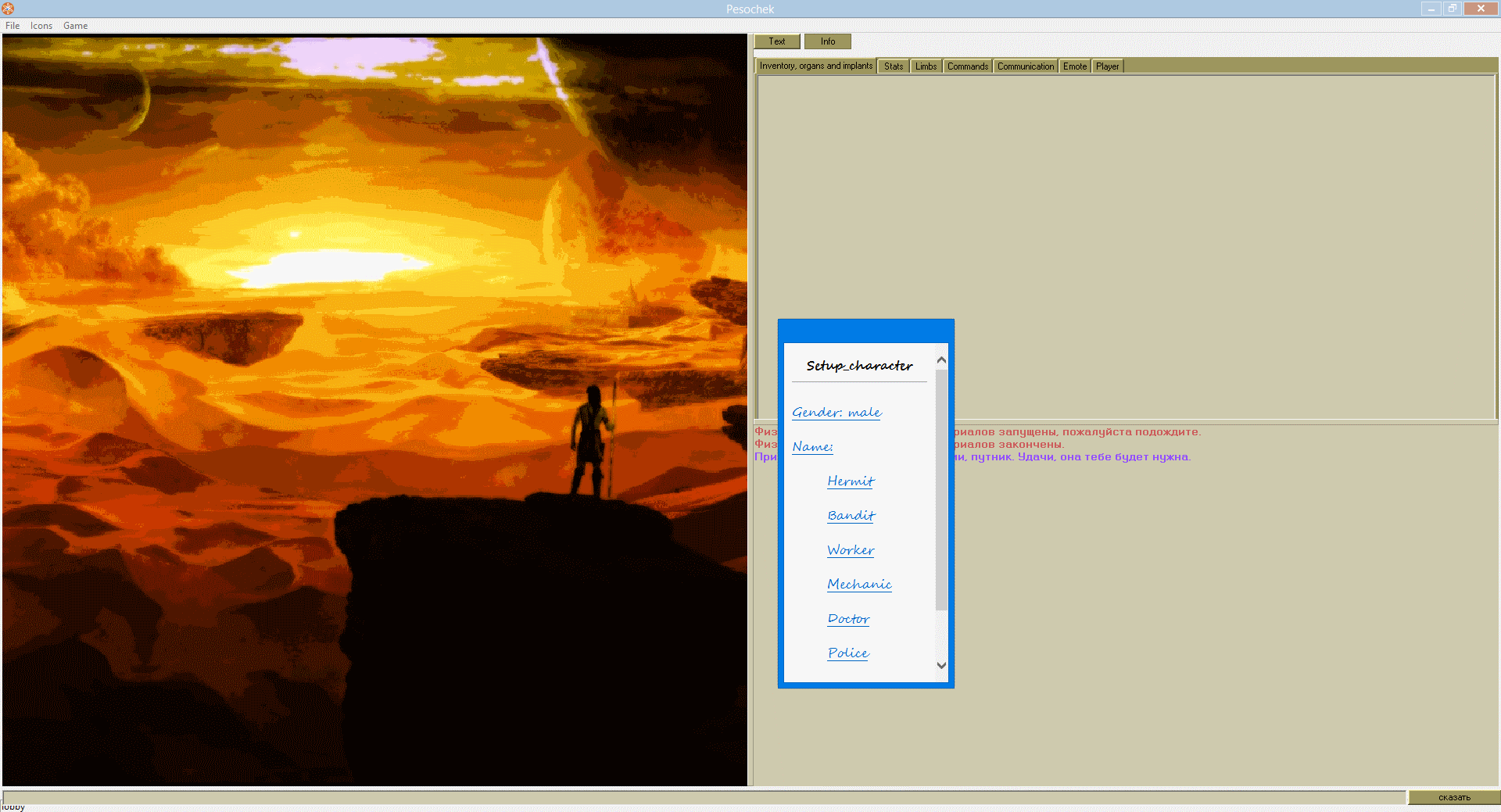Image resolution: width=1501 pixels, height=812 pixels.
Task: Switch to the Text tab
Action: (777, 41)
